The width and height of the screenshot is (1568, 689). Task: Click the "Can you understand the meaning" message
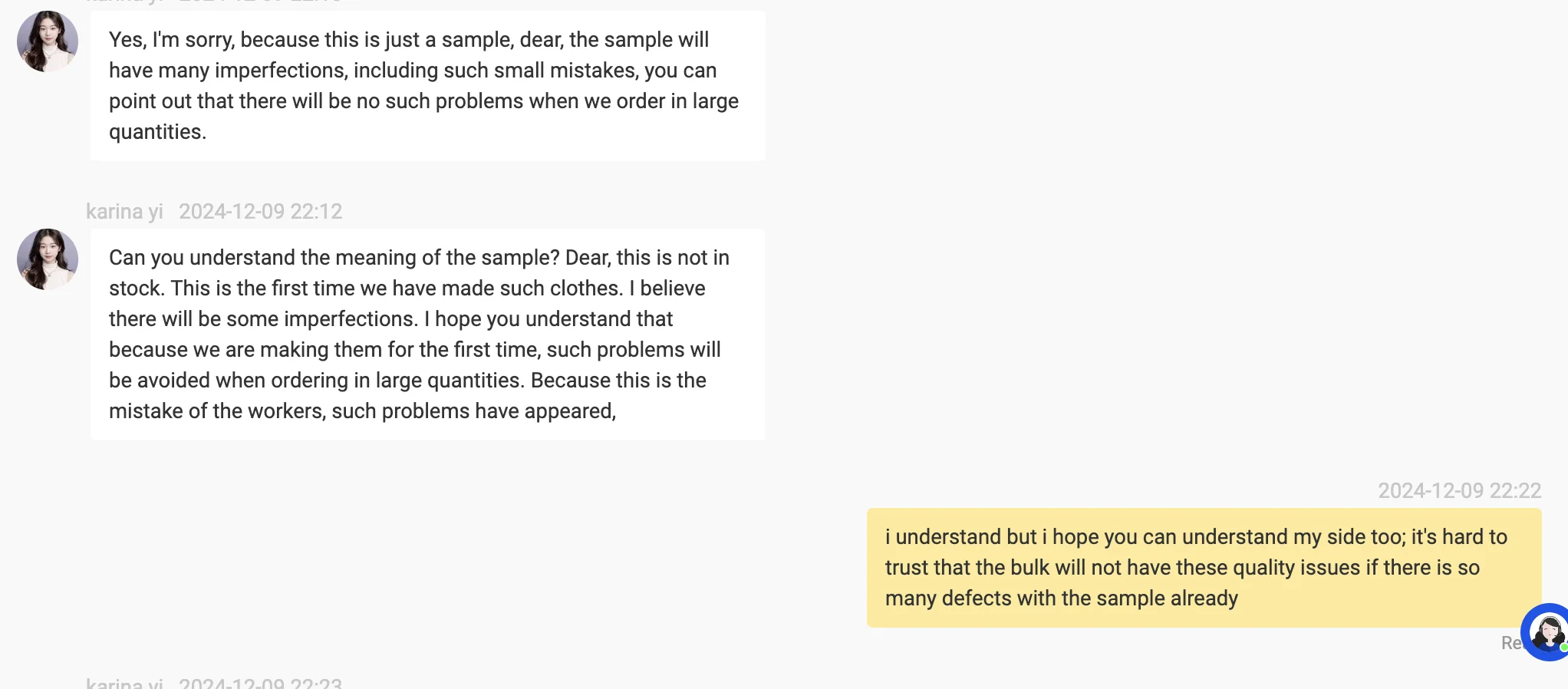(427, 335)
